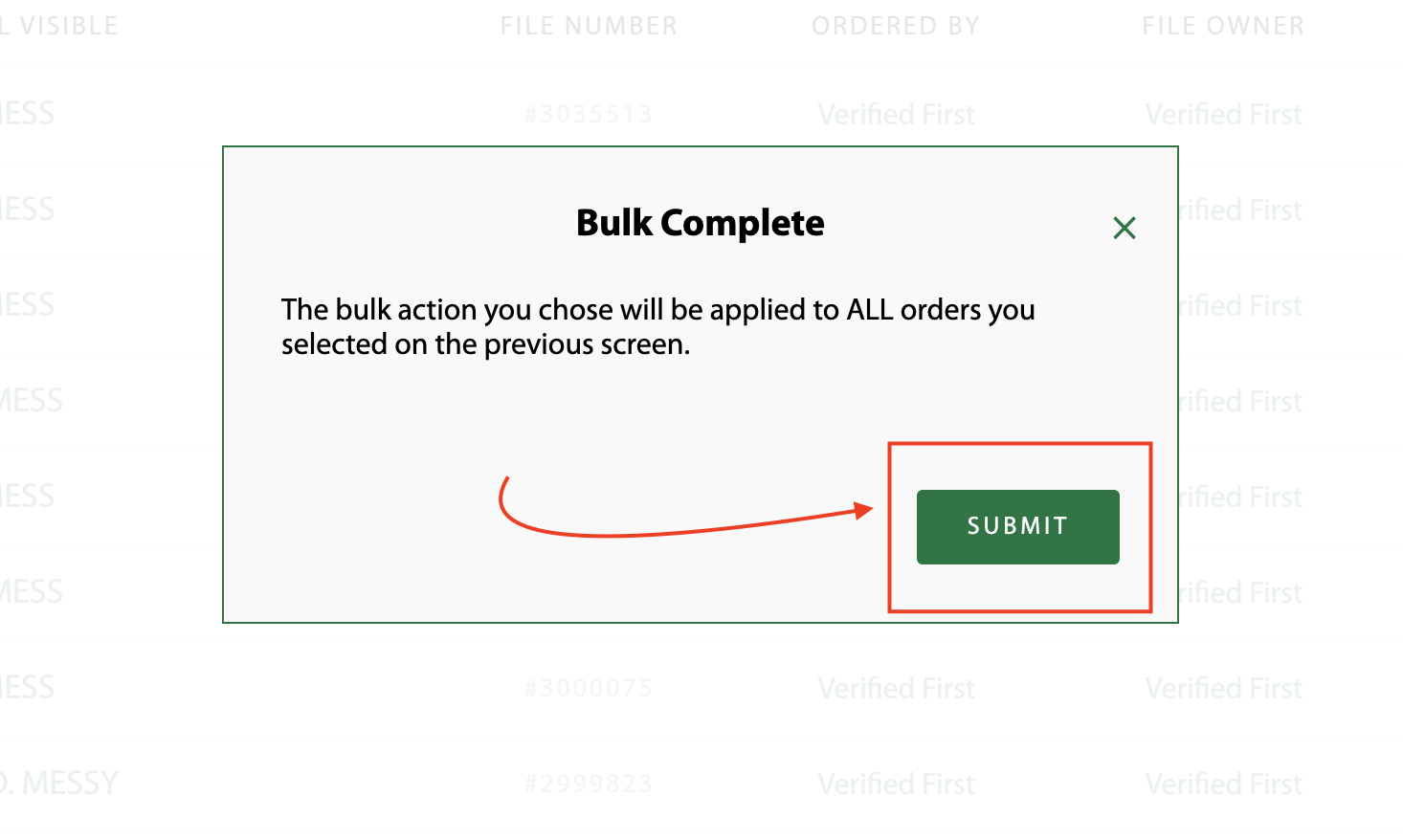Click Ordered By Verified First in #2999823 row

pyautogui.click(x=897, y=785)
